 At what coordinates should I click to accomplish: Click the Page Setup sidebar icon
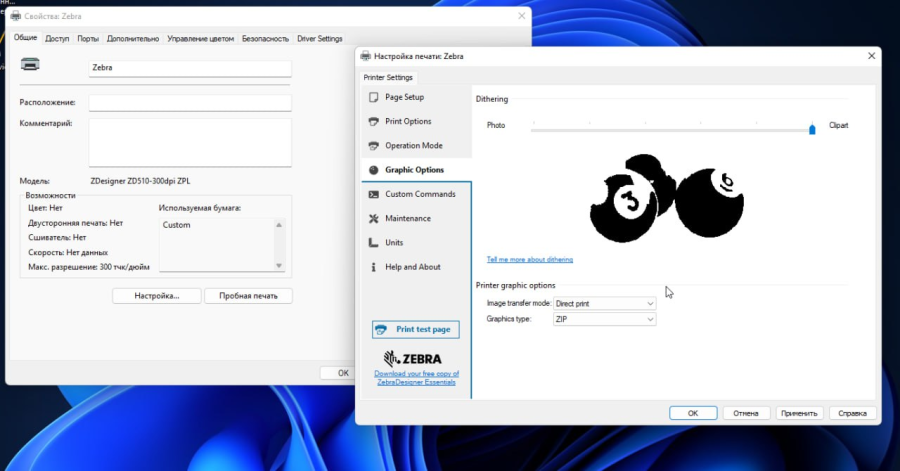tap(374, 97)
